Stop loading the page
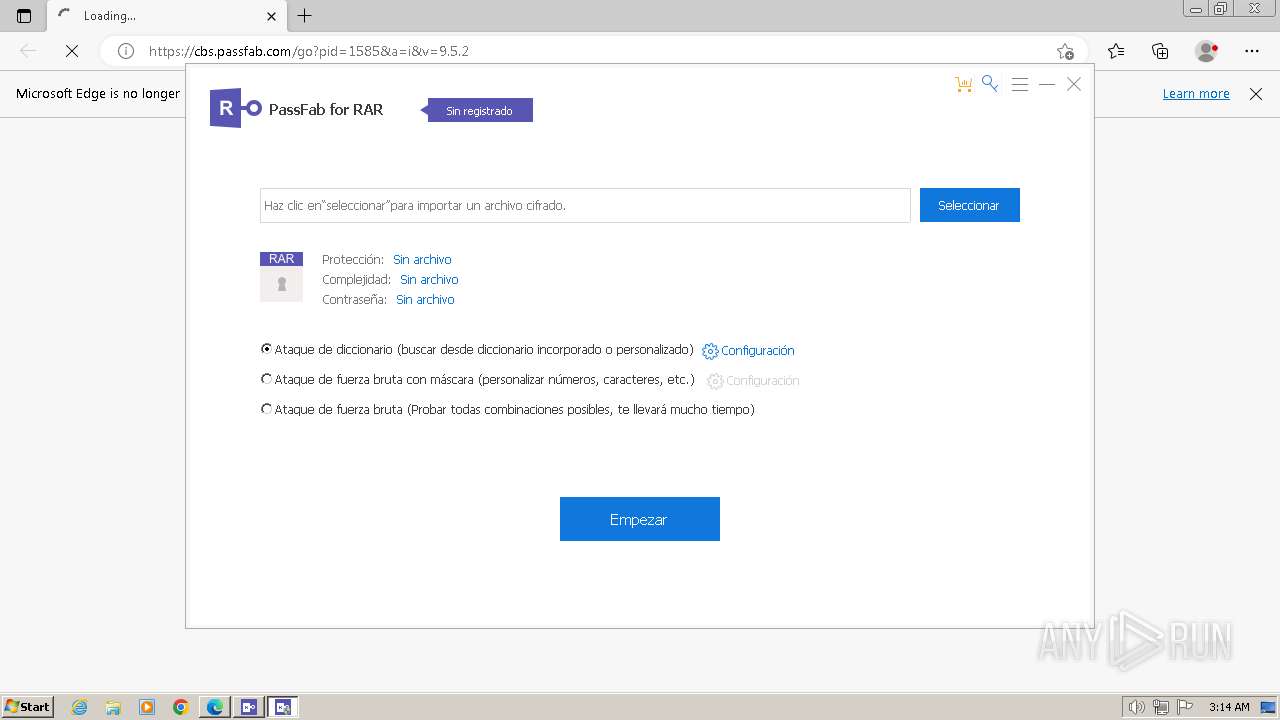 click(x=72, y=51)
